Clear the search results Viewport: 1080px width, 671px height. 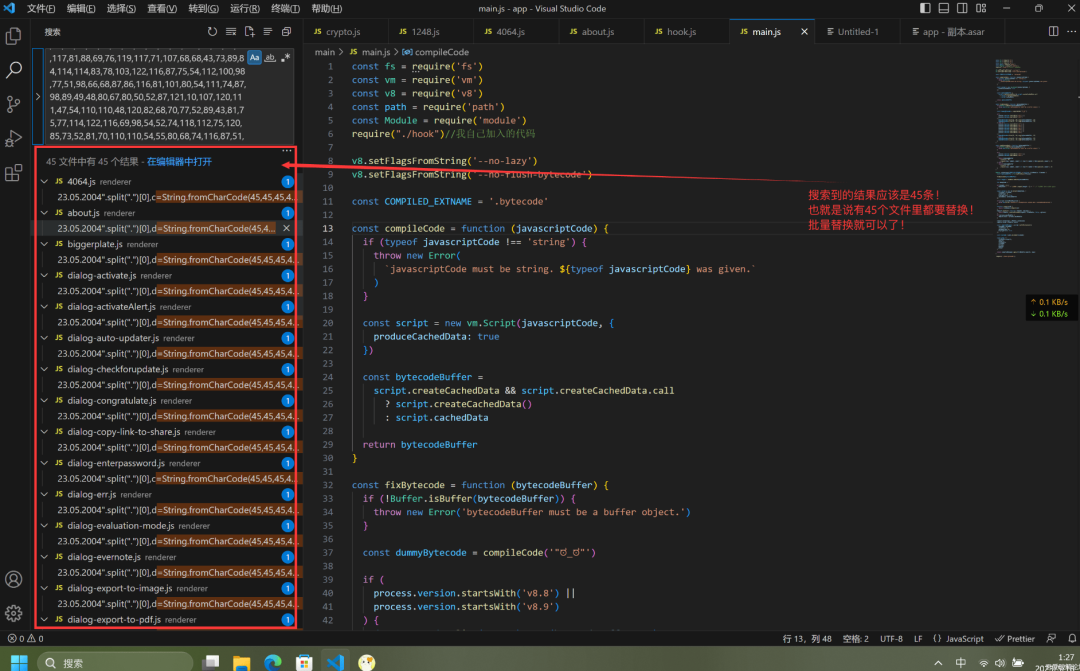(x=231, y=32)
